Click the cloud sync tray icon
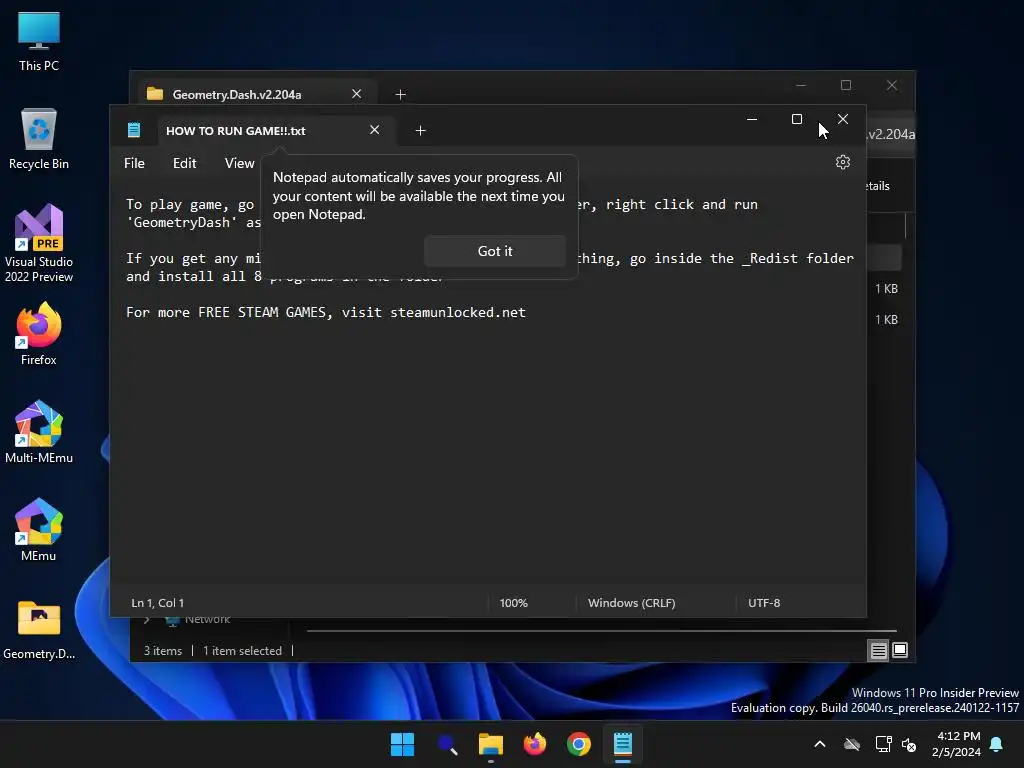Image resolution: width=1024 pixels, height=768 pixels. (852, 744)
